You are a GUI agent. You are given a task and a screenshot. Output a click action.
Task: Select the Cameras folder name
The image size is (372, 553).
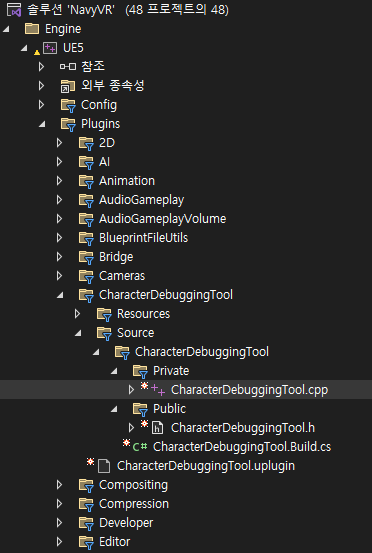(122, 276)
